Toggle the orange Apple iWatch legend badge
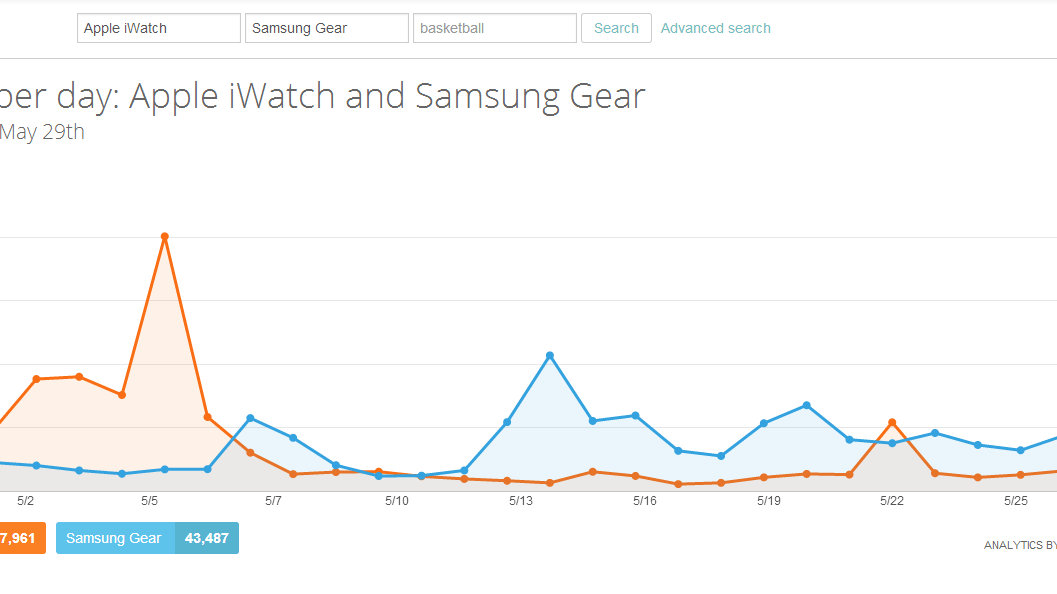This screenshot has height=594, width=1057. click(x=20, y=537)
